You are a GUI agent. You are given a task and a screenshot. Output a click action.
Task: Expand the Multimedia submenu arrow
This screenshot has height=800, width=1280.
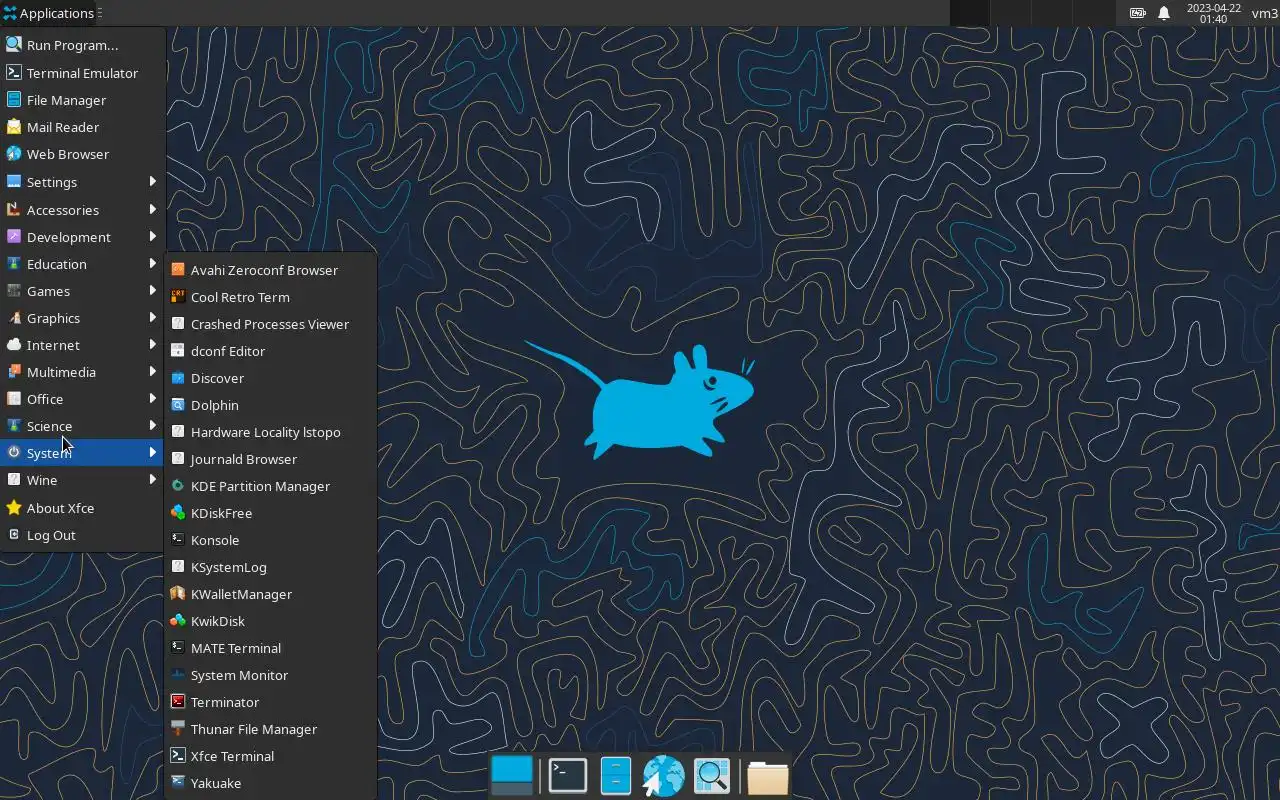coord(153,371)
